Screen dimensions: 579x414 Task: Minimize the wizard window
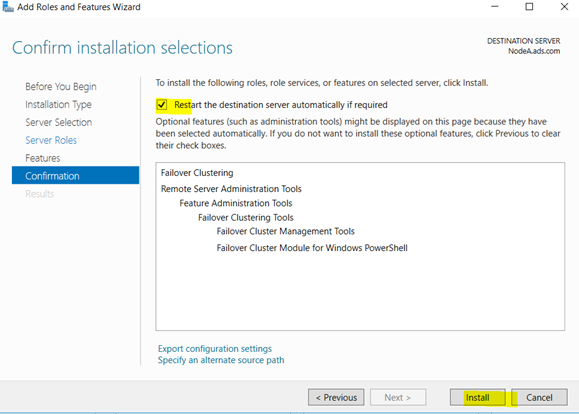495,7
